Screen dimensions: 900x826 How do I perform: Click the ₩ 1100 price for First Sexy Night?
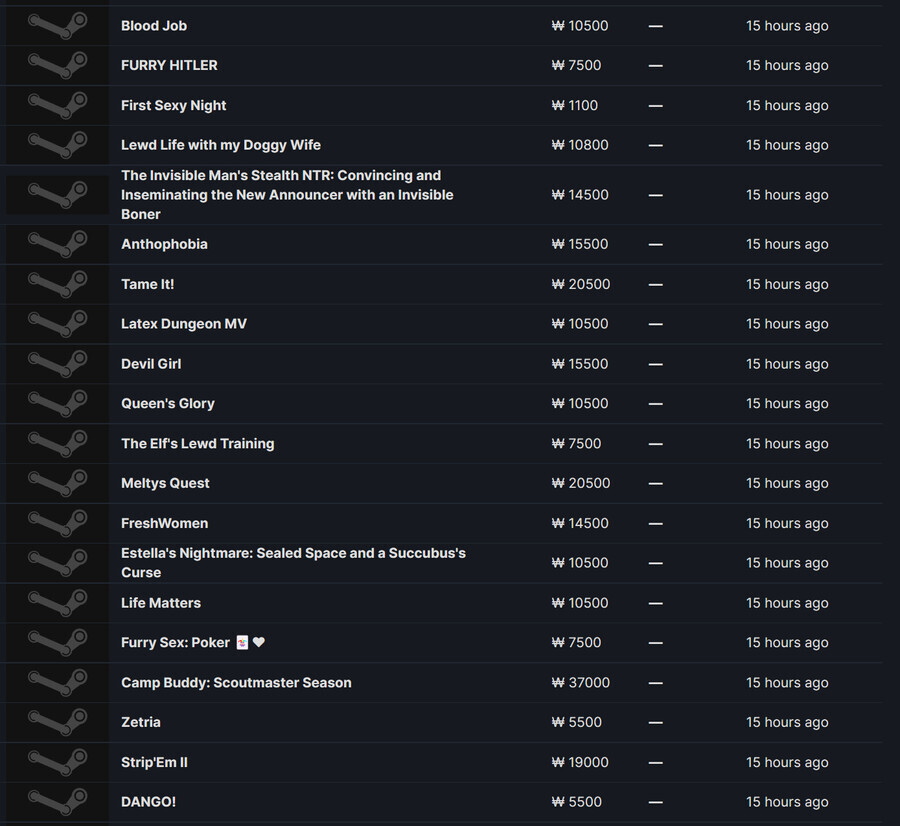pos(575,106)
